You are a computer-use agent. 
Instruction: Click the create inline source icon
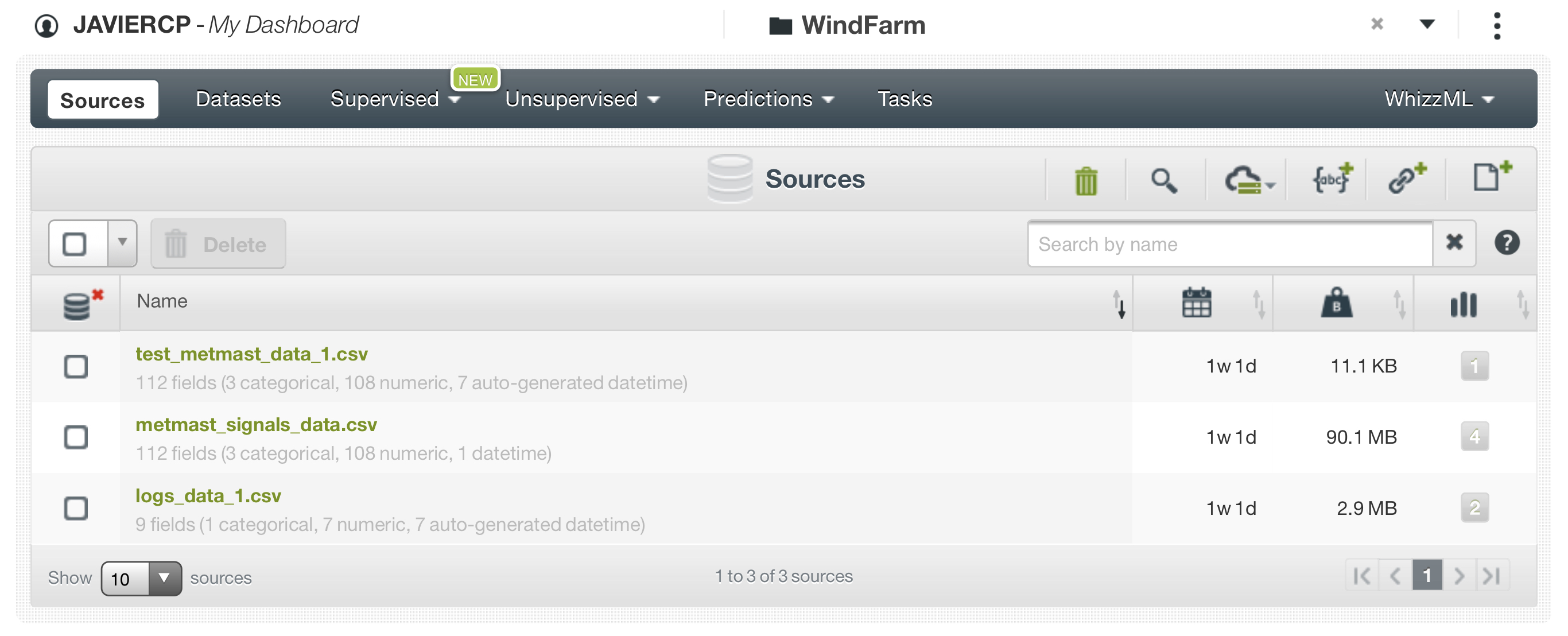1331,180
